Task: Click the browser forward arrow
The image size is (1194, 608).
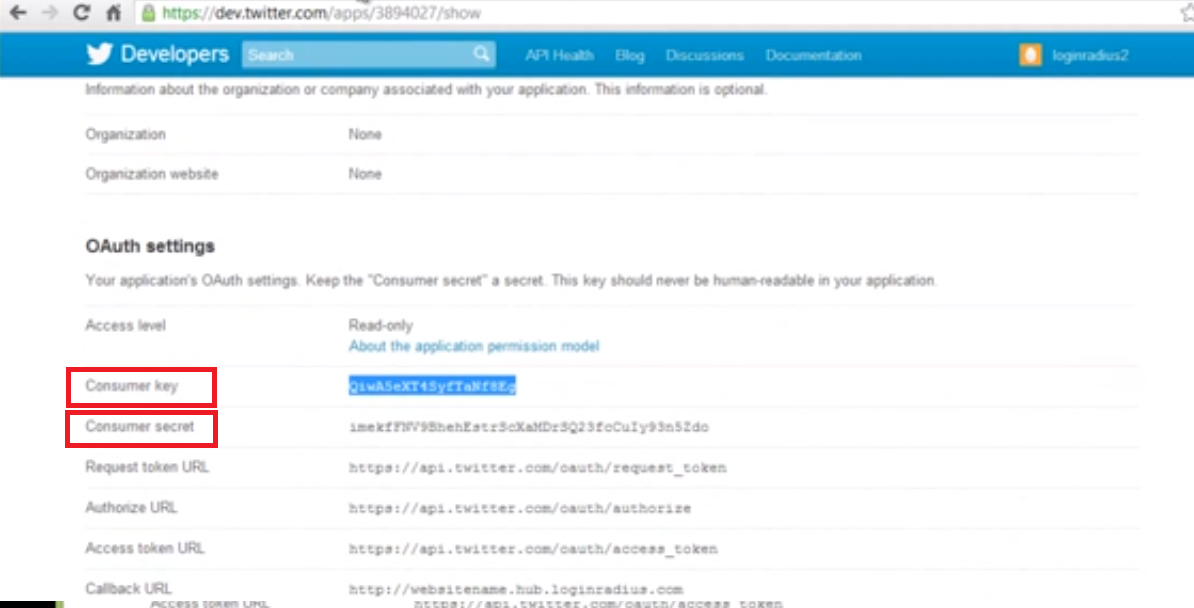Action: (x=49, y=13)
